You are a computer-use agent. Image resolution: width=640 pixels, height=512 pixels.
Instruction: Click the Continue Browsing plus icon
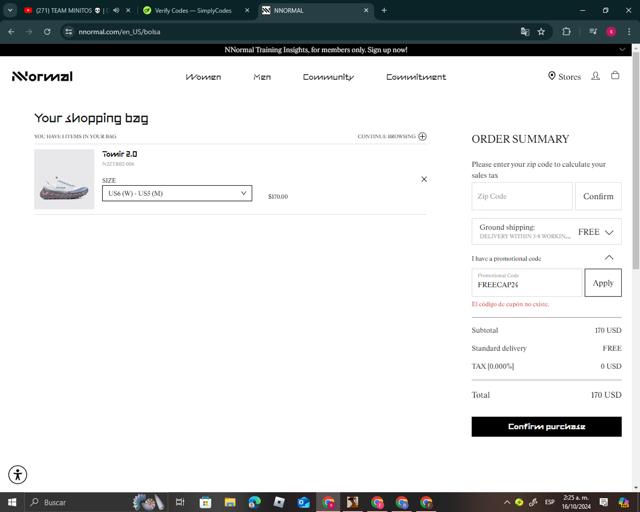422,136
